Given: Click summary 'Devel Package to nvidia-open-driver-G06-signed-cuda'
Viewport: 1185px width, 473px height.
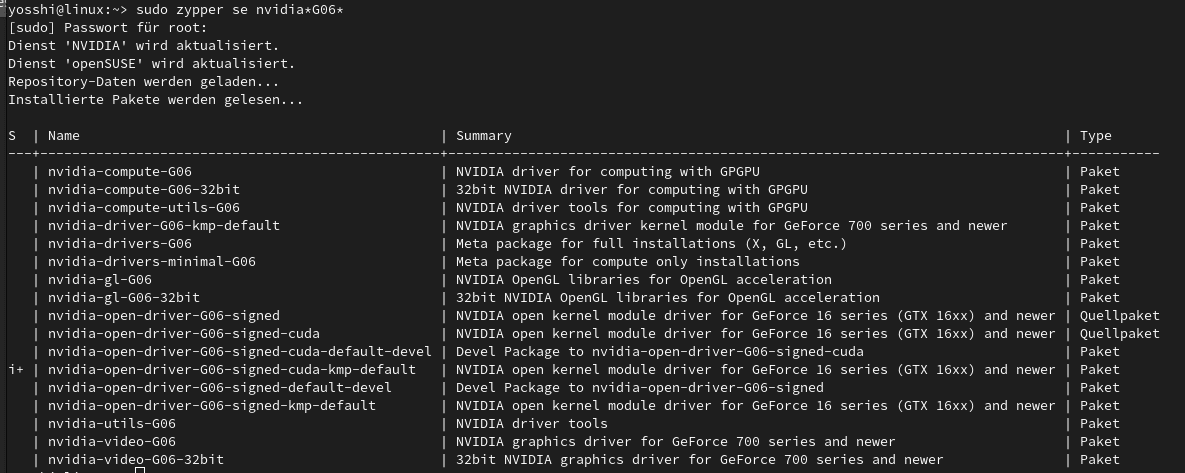Looking at the screenshot, I should pyautogui.click(x=660, y=351).
